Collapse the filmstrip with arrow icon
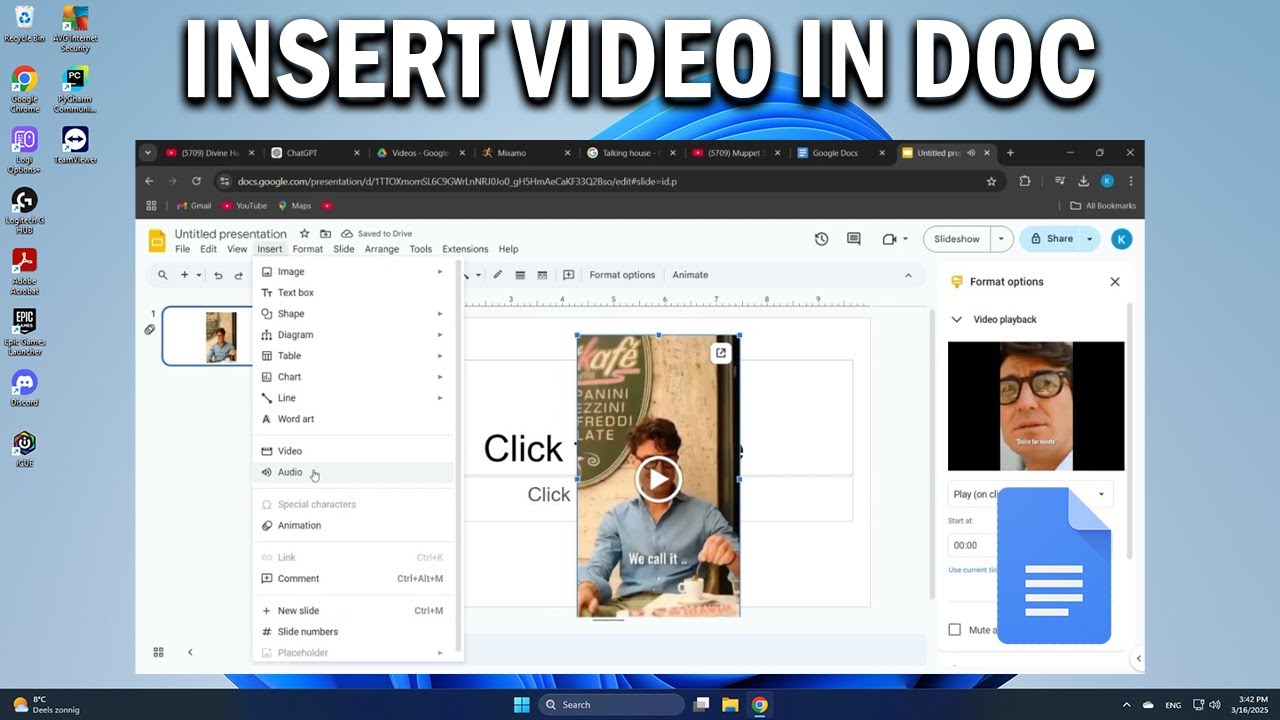Screen dimensions: 1280x720 point(190,652)
